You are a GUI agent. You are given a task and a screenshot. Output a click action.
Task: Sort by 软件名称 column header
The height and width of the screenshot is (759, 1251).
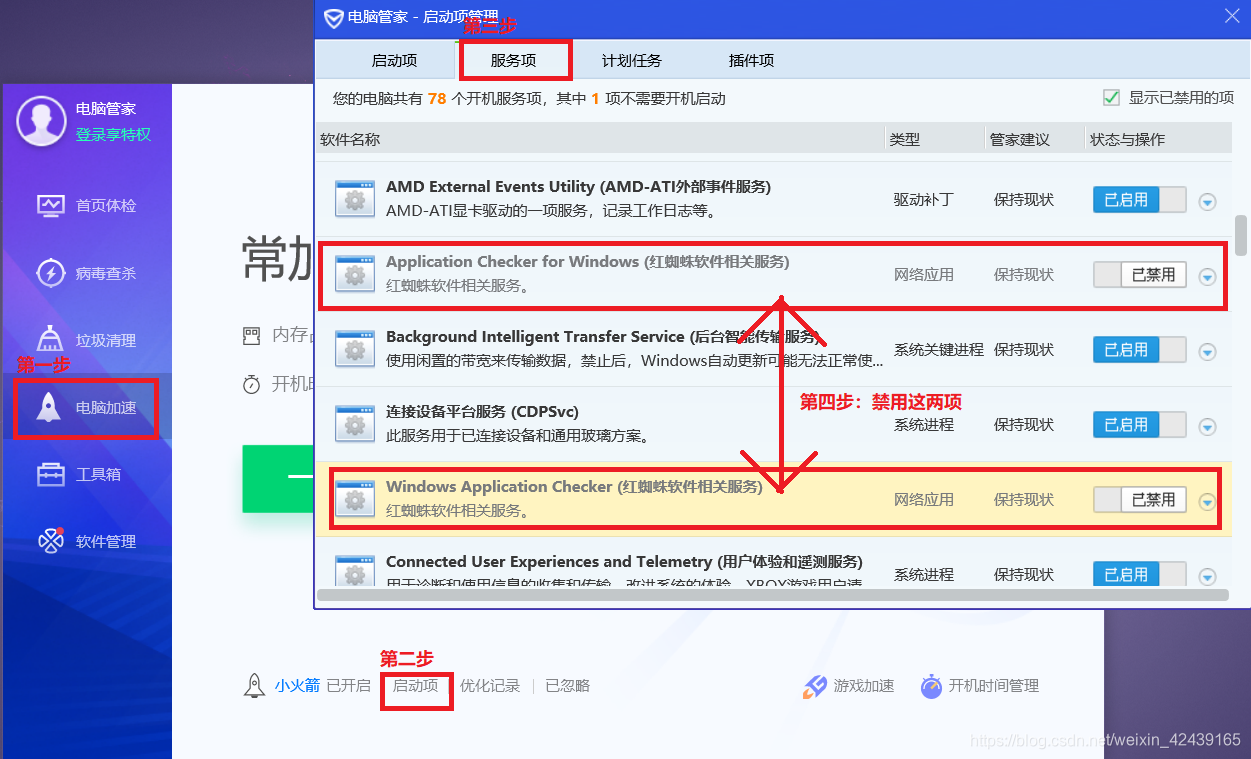coord(350,140)
